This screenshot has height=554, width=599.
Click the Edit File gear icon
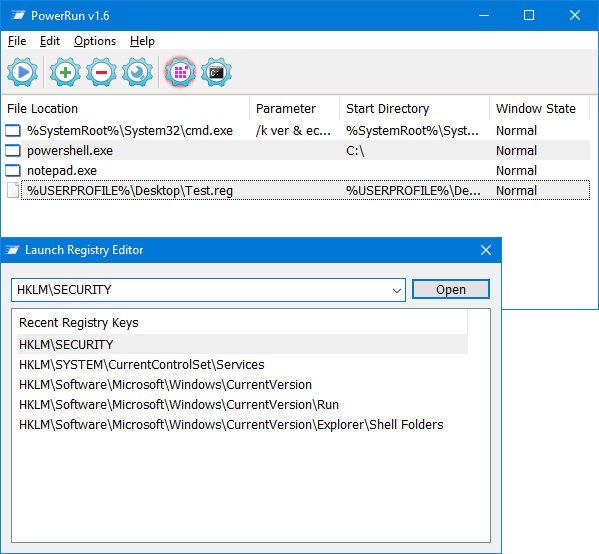pos(138,72)
